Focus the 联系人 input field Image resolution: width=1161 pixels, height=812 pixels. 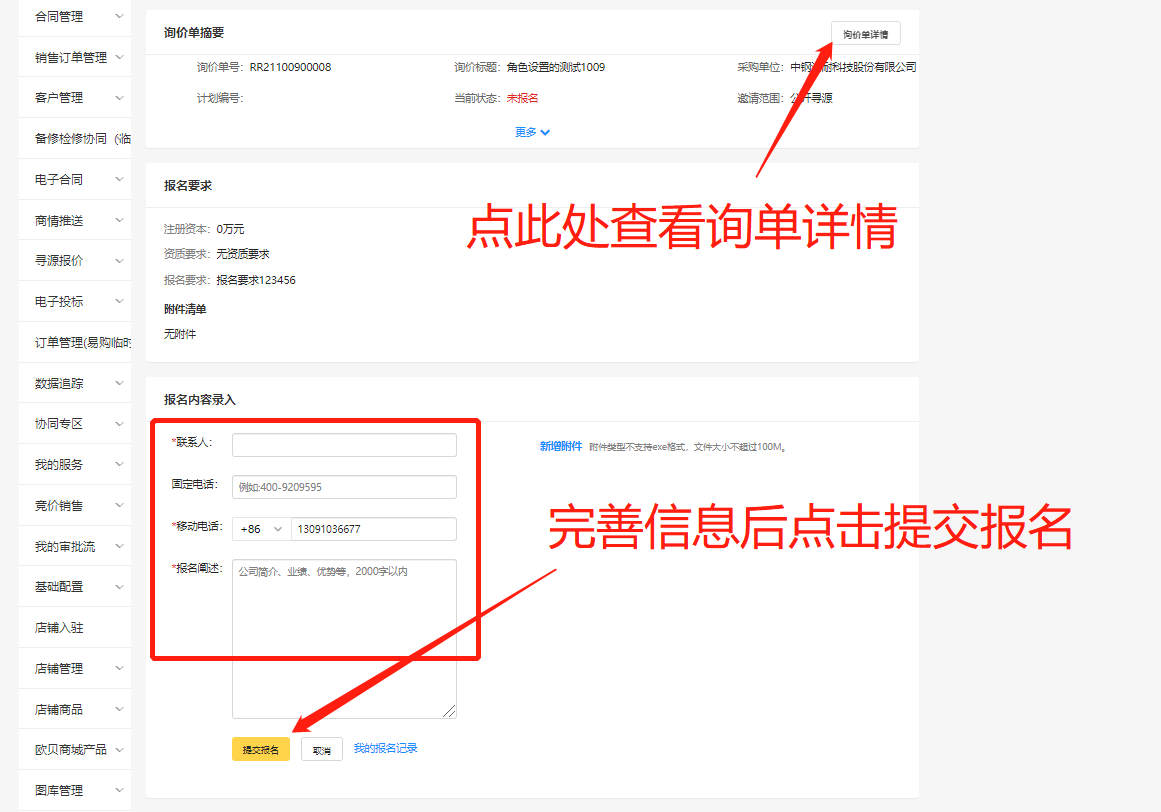pyautogui.click(x=344, y=445)
